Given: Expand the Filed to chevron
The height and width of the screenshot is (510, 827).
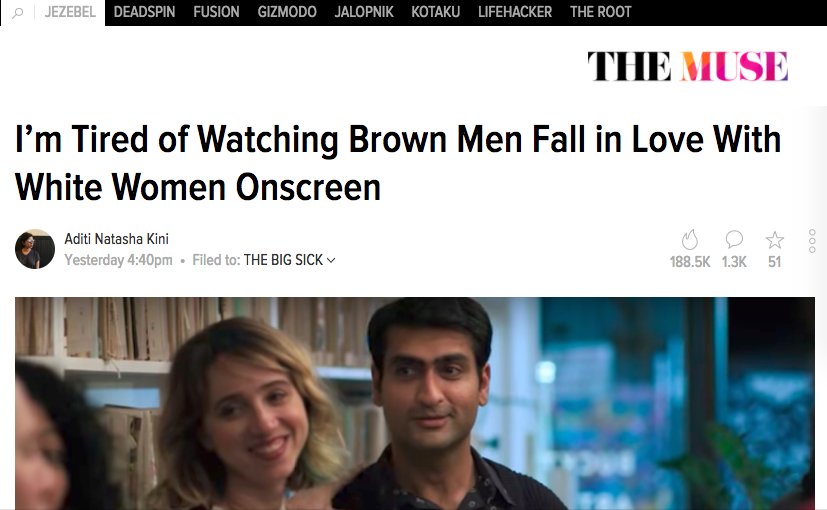Looking at the screenshot, I should coord(331,260).
